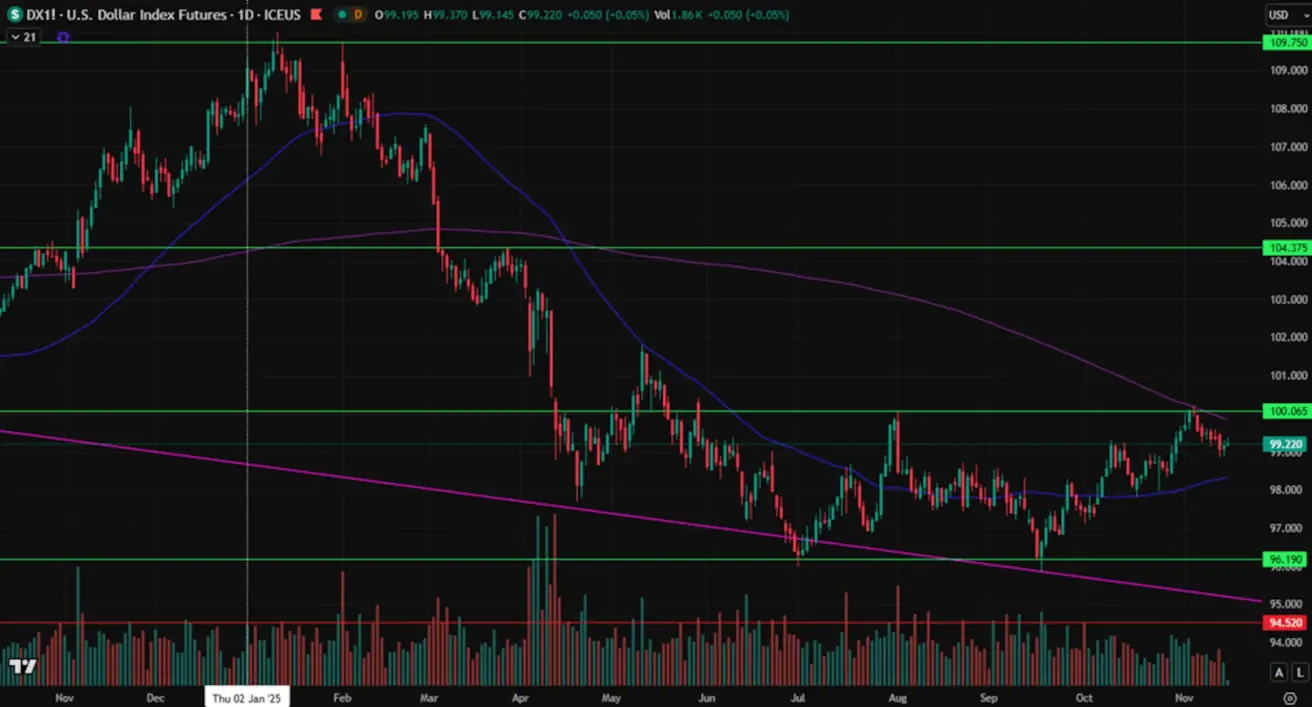Click the green S symbol logo icon
The width and height of the screenshot is (1312, 707).
(x=14, y=15)
